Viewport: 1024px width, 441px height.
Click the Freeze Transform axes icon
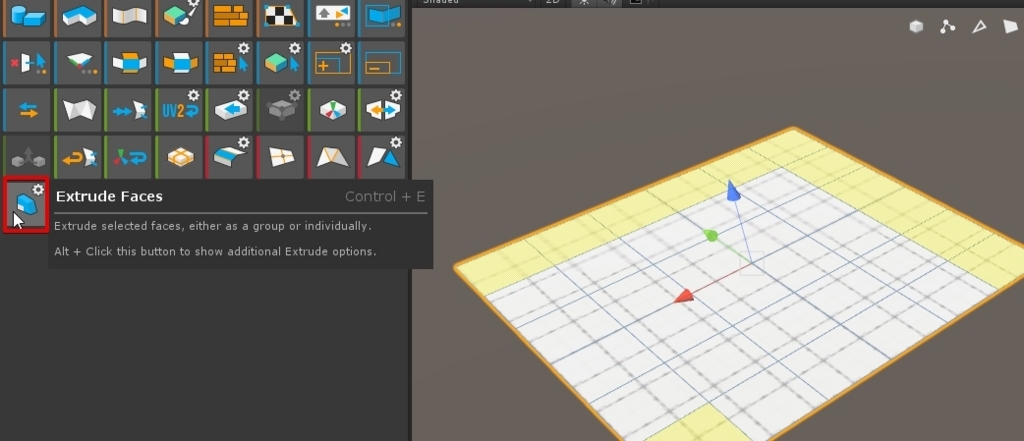pos(129,157)
